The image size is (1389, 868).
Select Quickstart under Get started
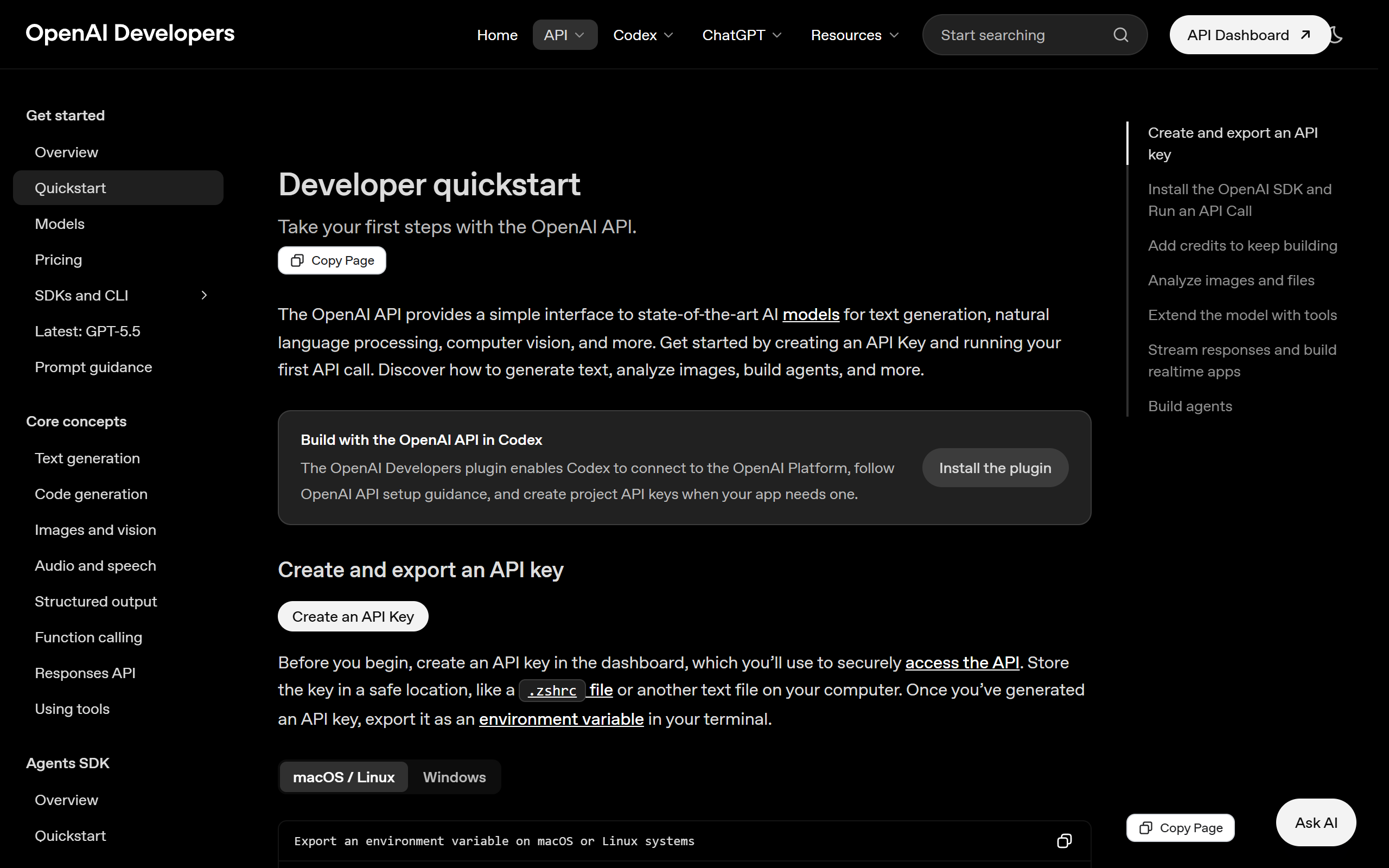tap(118, 188)
